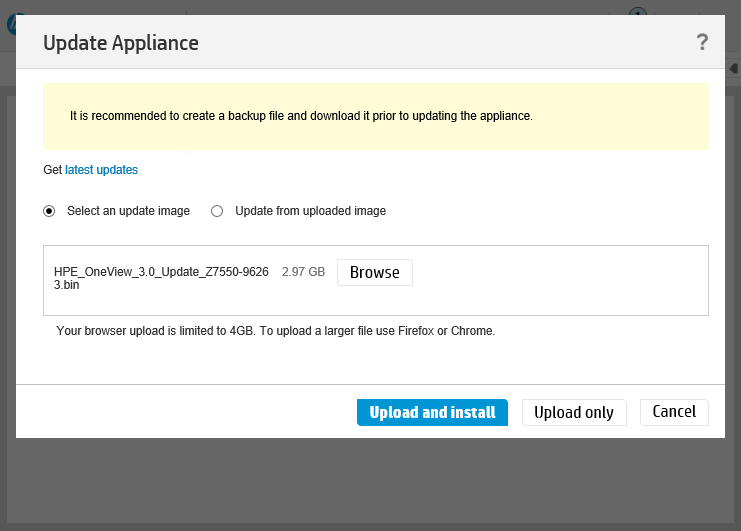
Task: Click the 4GB browser upload limit note
Action: pyautogui.click(x=276, y=331)
